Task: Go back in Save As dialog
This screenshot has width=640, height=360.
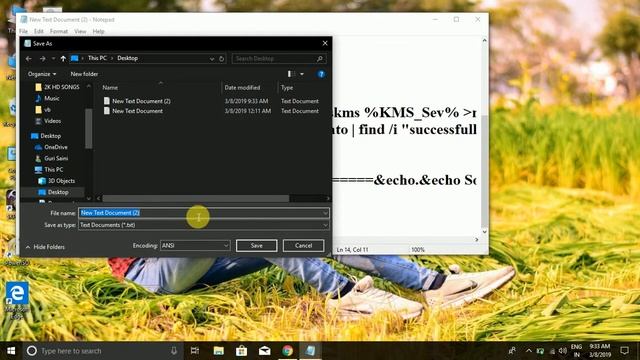Action: click(x=29, y=59)
